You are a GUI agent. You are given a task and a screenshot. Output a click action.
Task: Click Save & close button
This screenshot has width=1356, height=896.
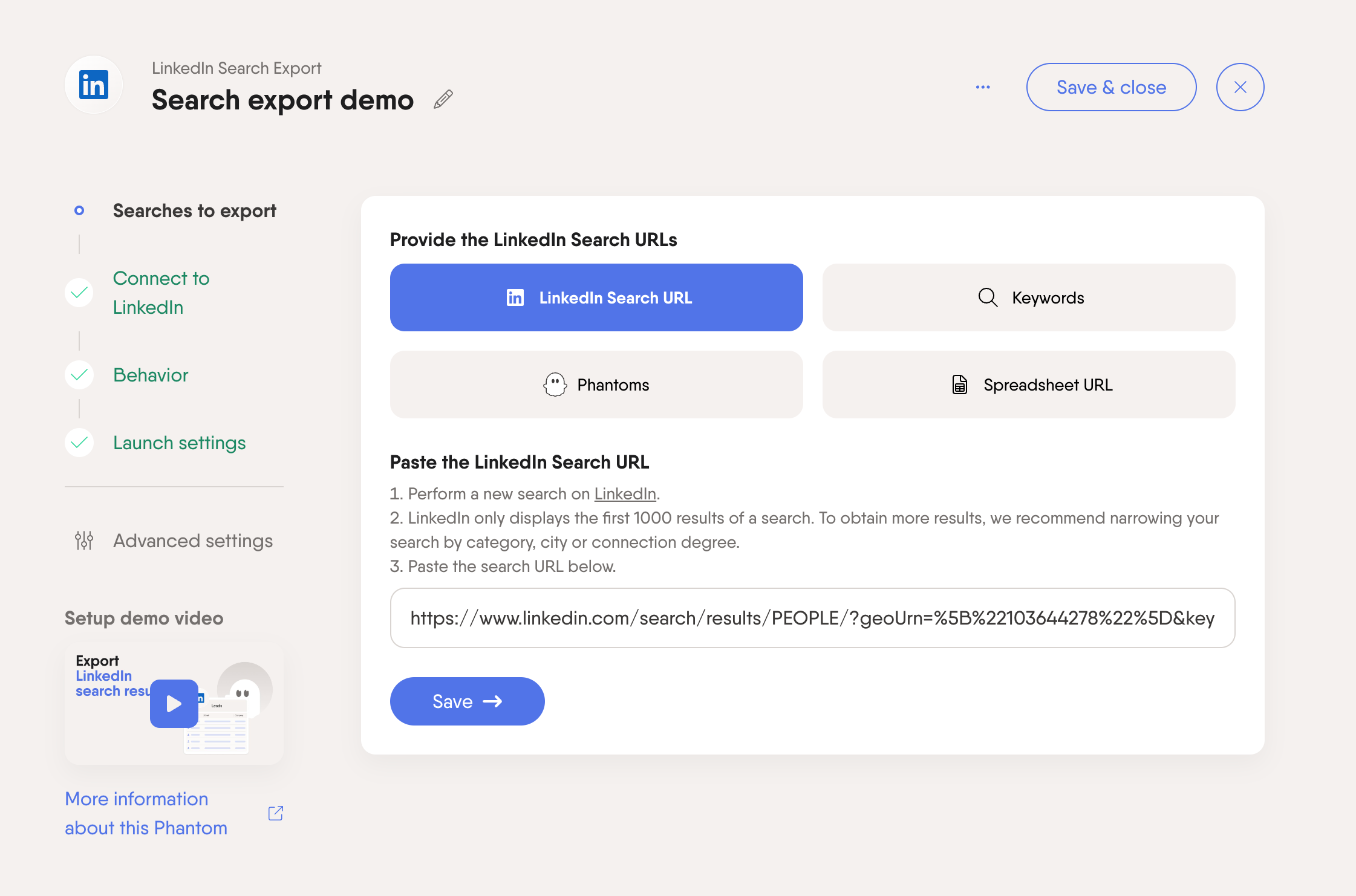(x=1111, y=87)
